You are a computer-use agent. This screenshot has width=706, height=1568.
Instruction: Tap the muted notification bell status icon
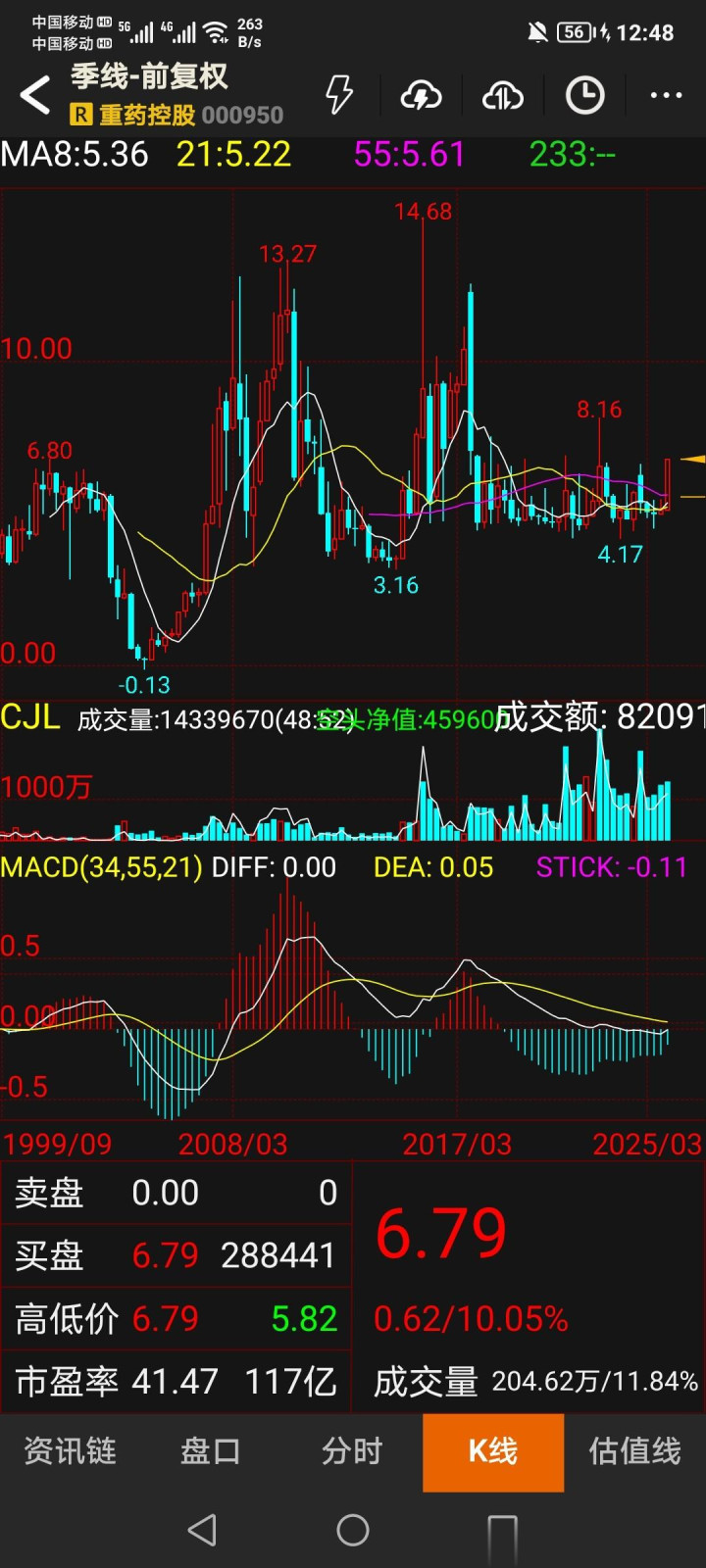(537, 32)
